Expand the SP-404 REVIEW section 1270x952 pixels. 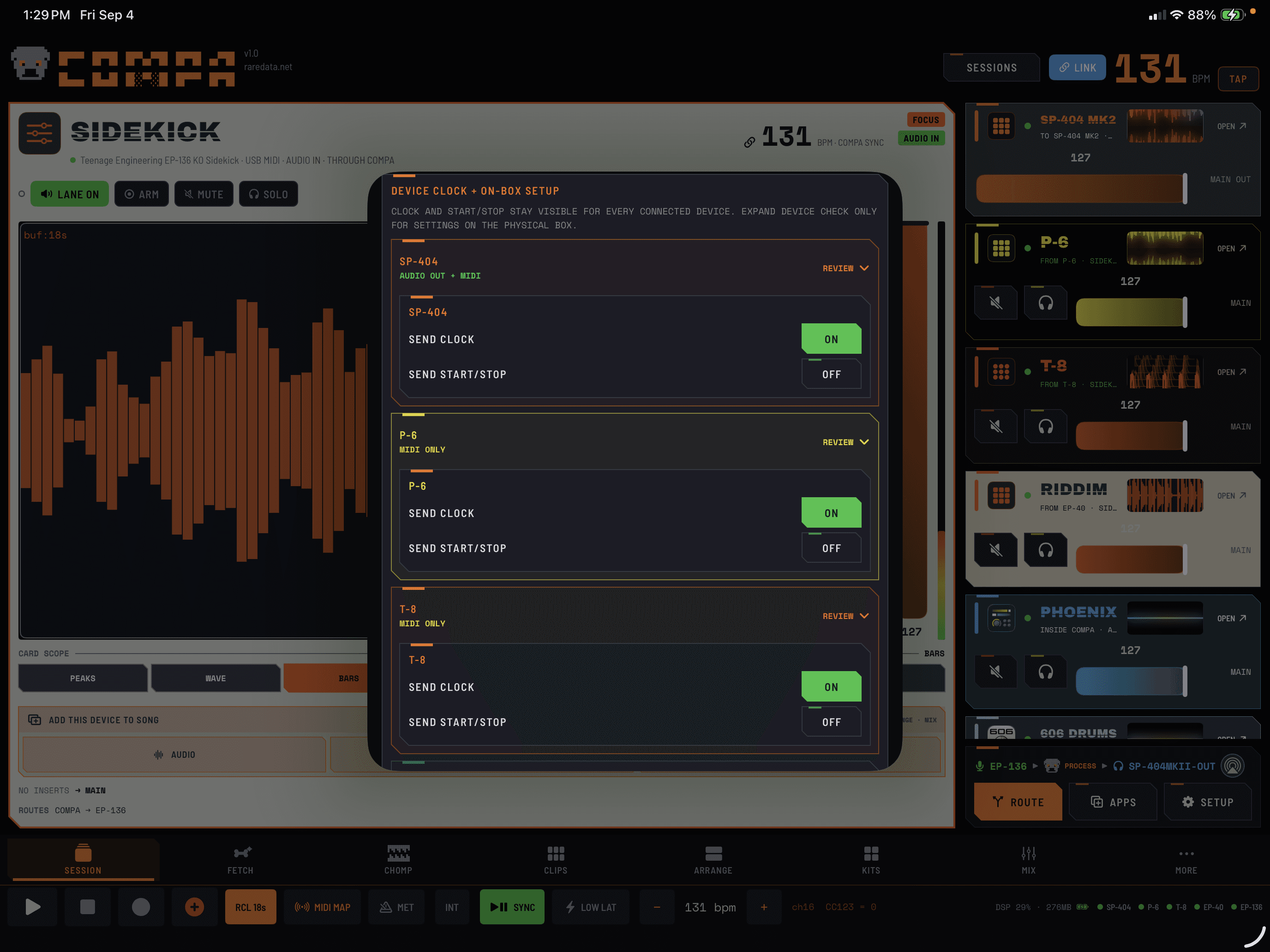point(845,268)
